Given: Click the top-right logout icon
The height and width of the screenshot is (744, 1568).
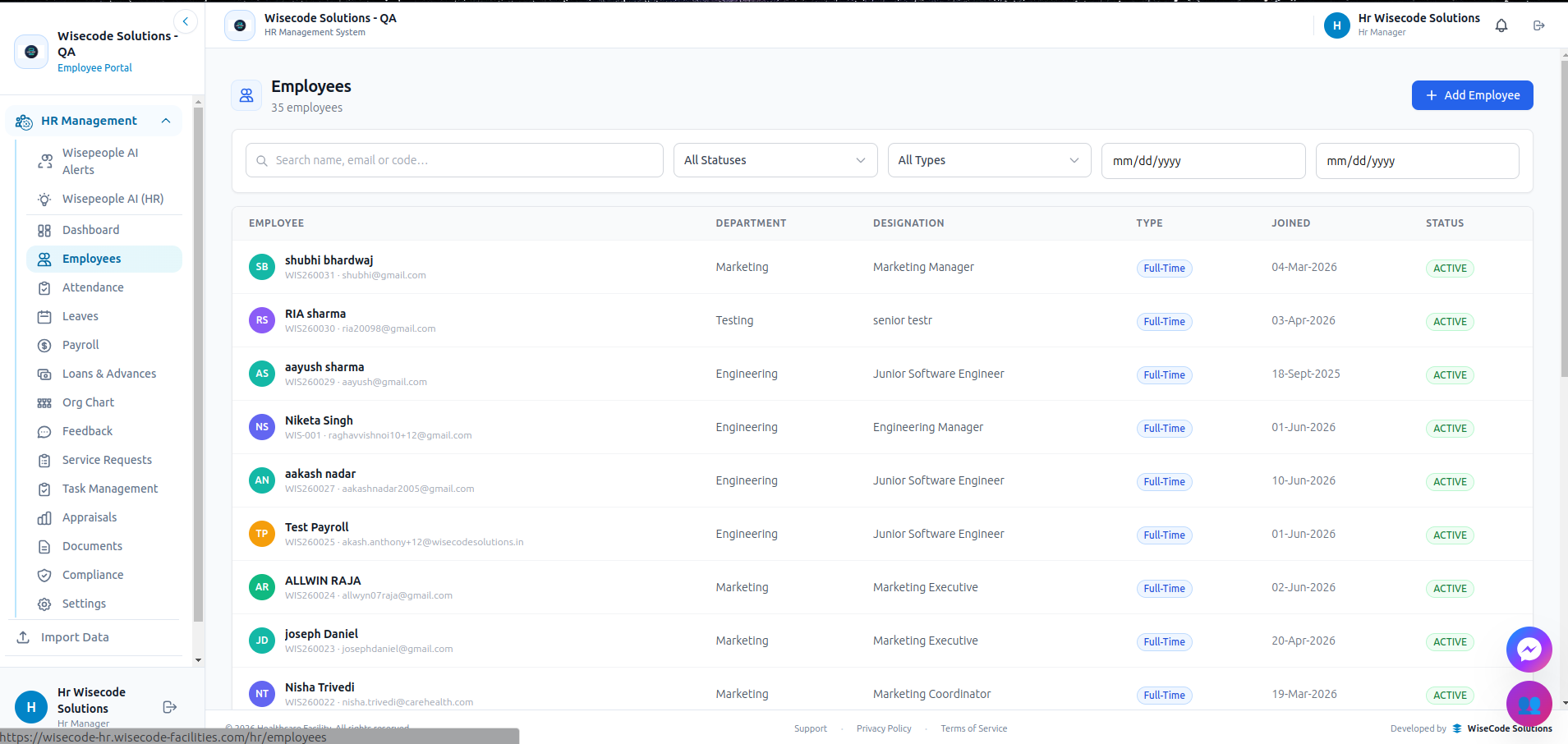Looking at the screenshot, I should tap(1539, 25).
